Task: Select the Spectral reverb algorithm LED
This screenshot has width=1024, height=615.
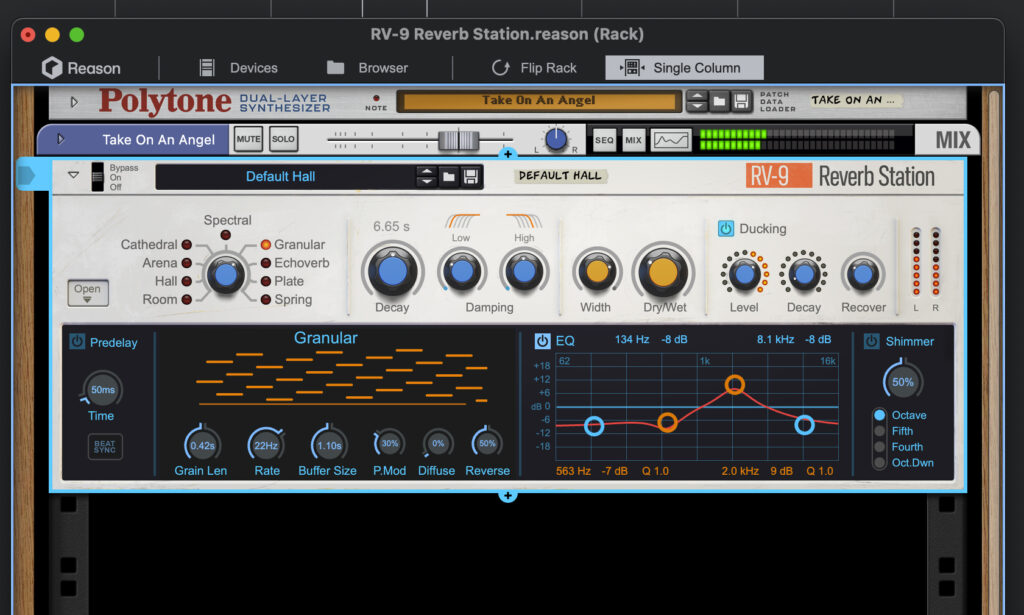Action: pos(225,234)
